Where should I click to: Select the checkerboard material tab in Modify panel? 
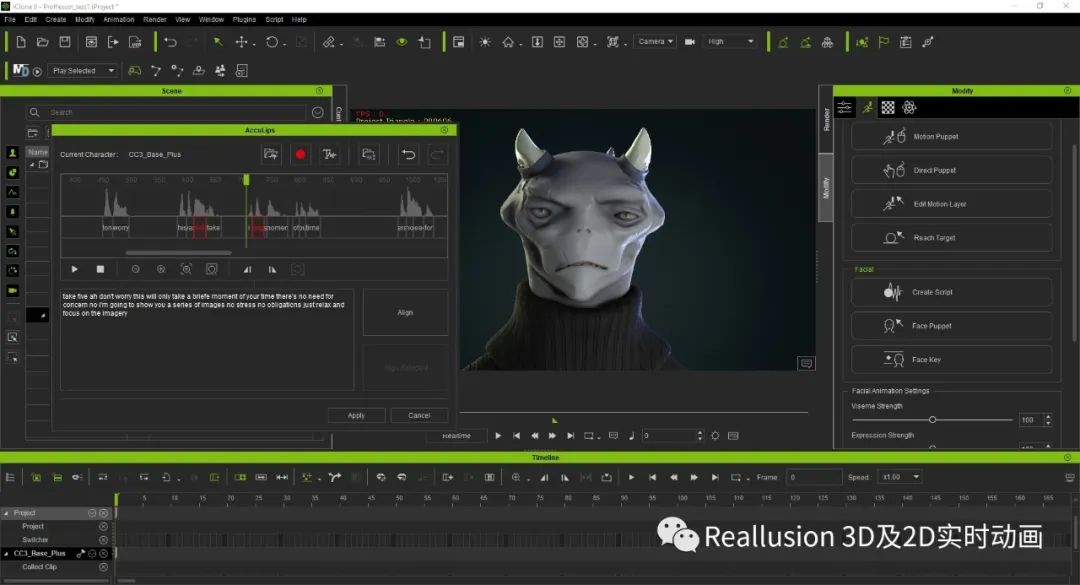888,107
